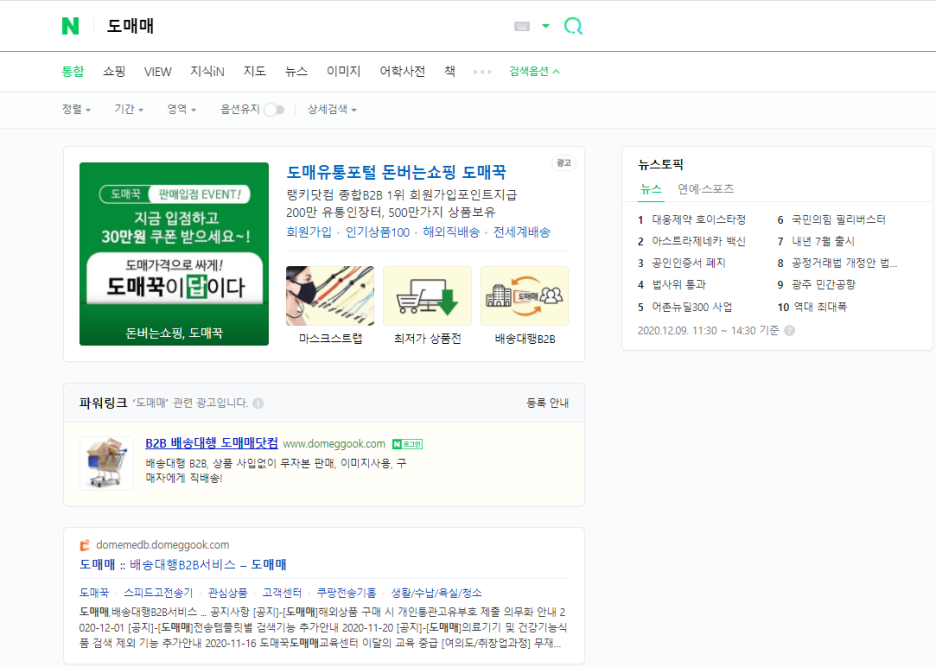Image resolution: width=936 pixels, height=667 pixels.
Task: Open topic 1 대웅제약 호이스타정
Action: (698, 220)
